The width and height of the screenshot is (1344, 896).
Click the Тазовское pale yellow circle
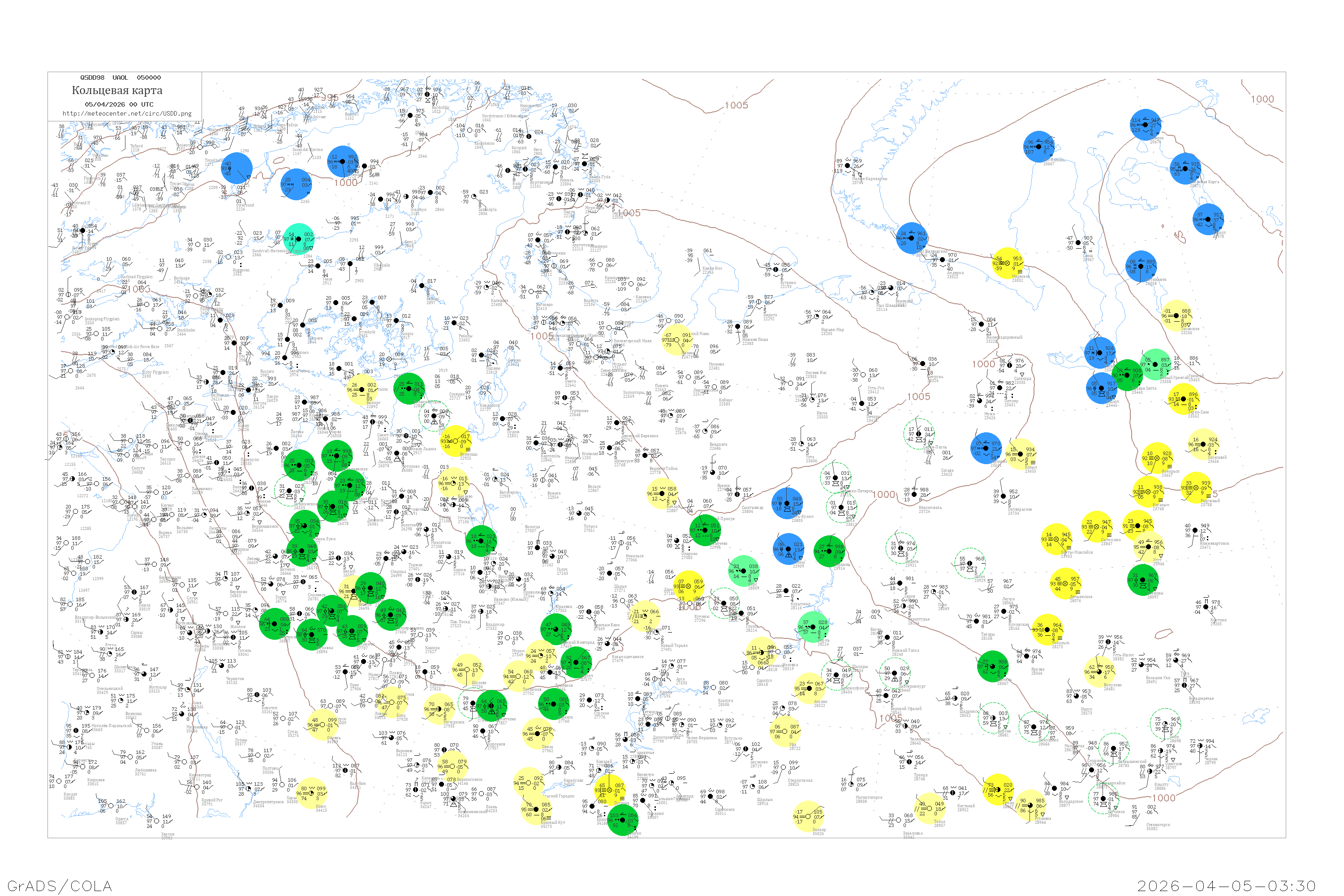[1177, 315]
